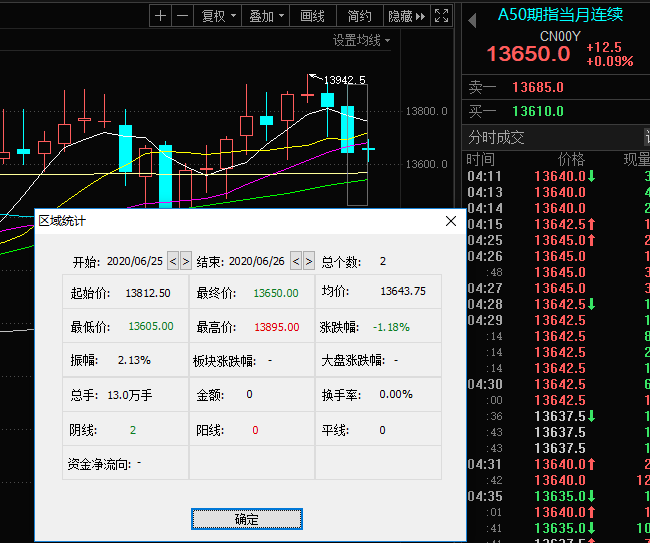650x543 pixels.
Task: Click 振幅 value 2.13%
Action: tap(134, 360)
